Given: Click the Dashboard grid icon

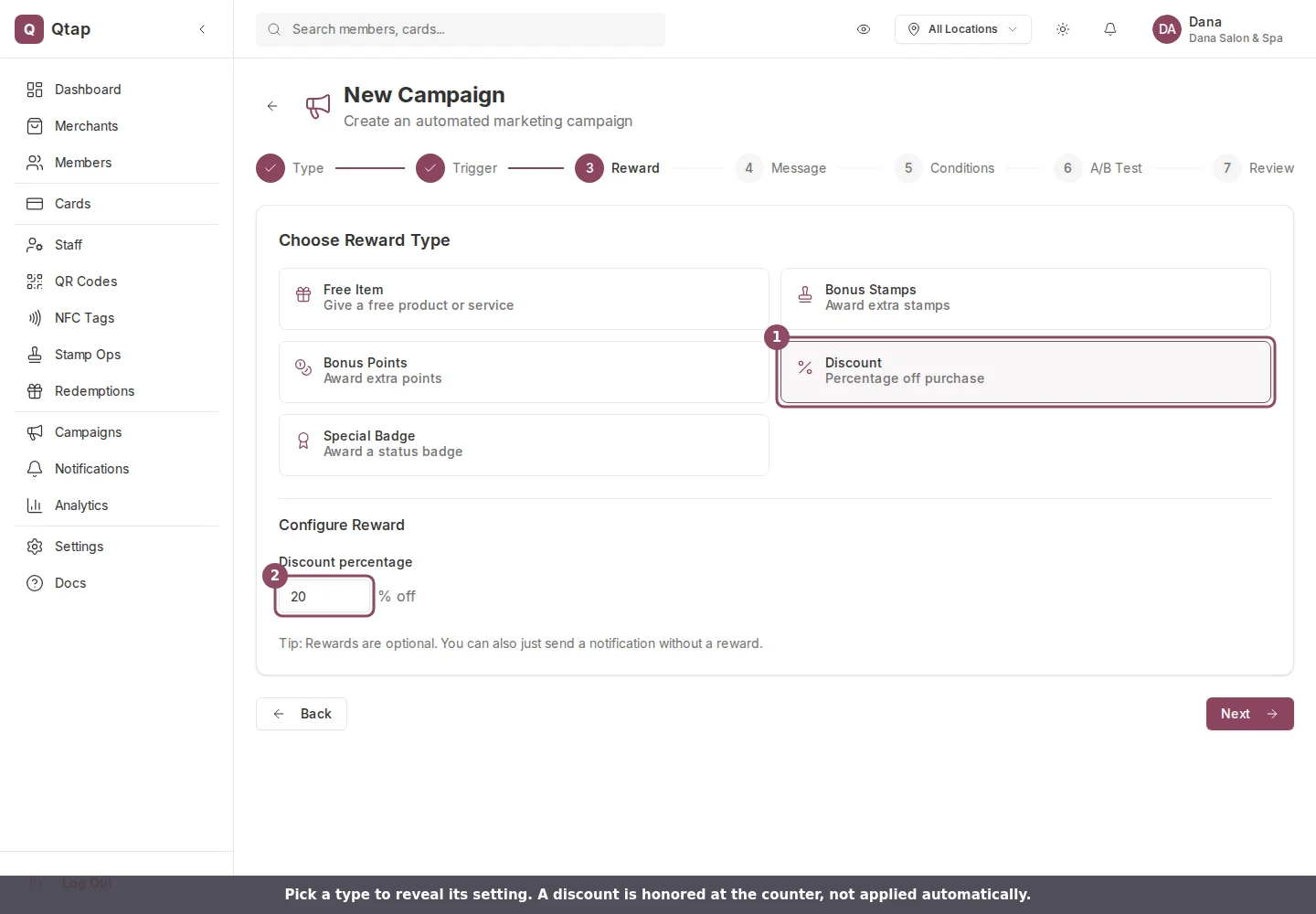Looking at the screenshot, I should click(35, 90).
